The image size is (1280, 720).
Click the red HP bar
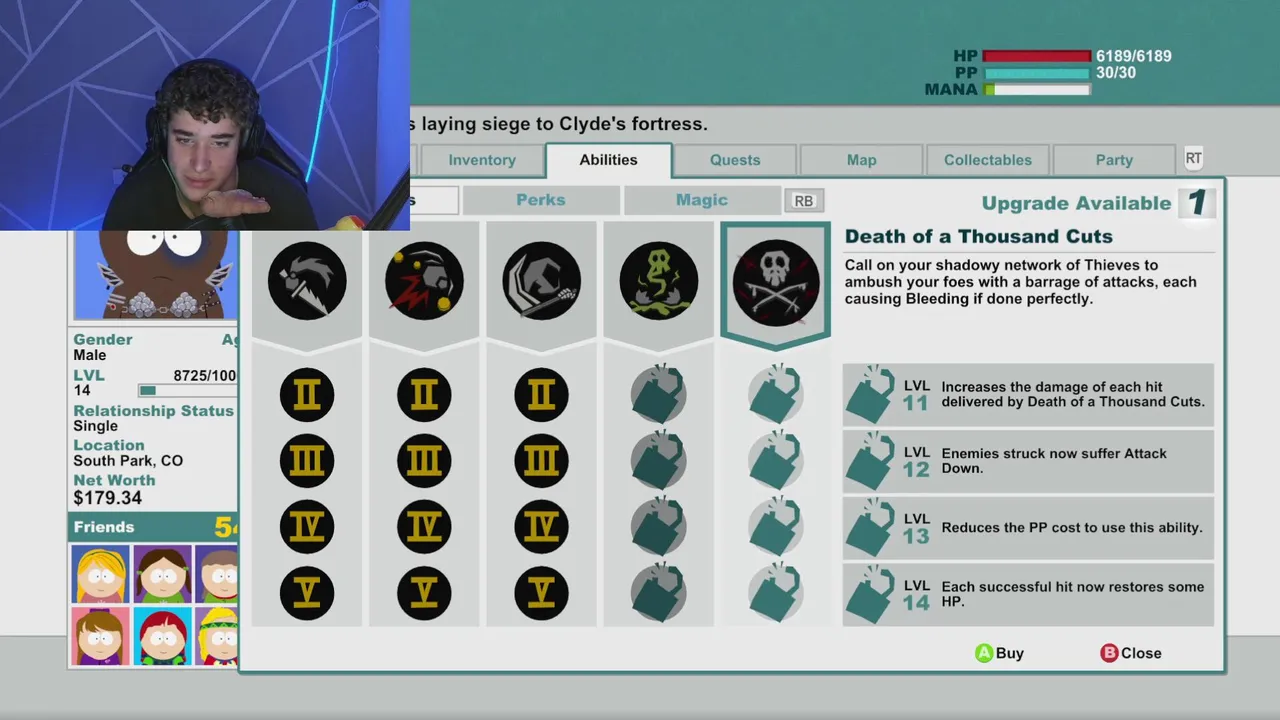1036,57
